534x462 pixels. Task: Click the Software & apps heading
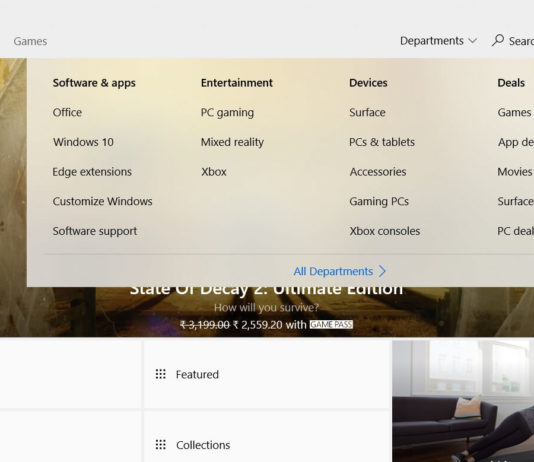point(94,83)
